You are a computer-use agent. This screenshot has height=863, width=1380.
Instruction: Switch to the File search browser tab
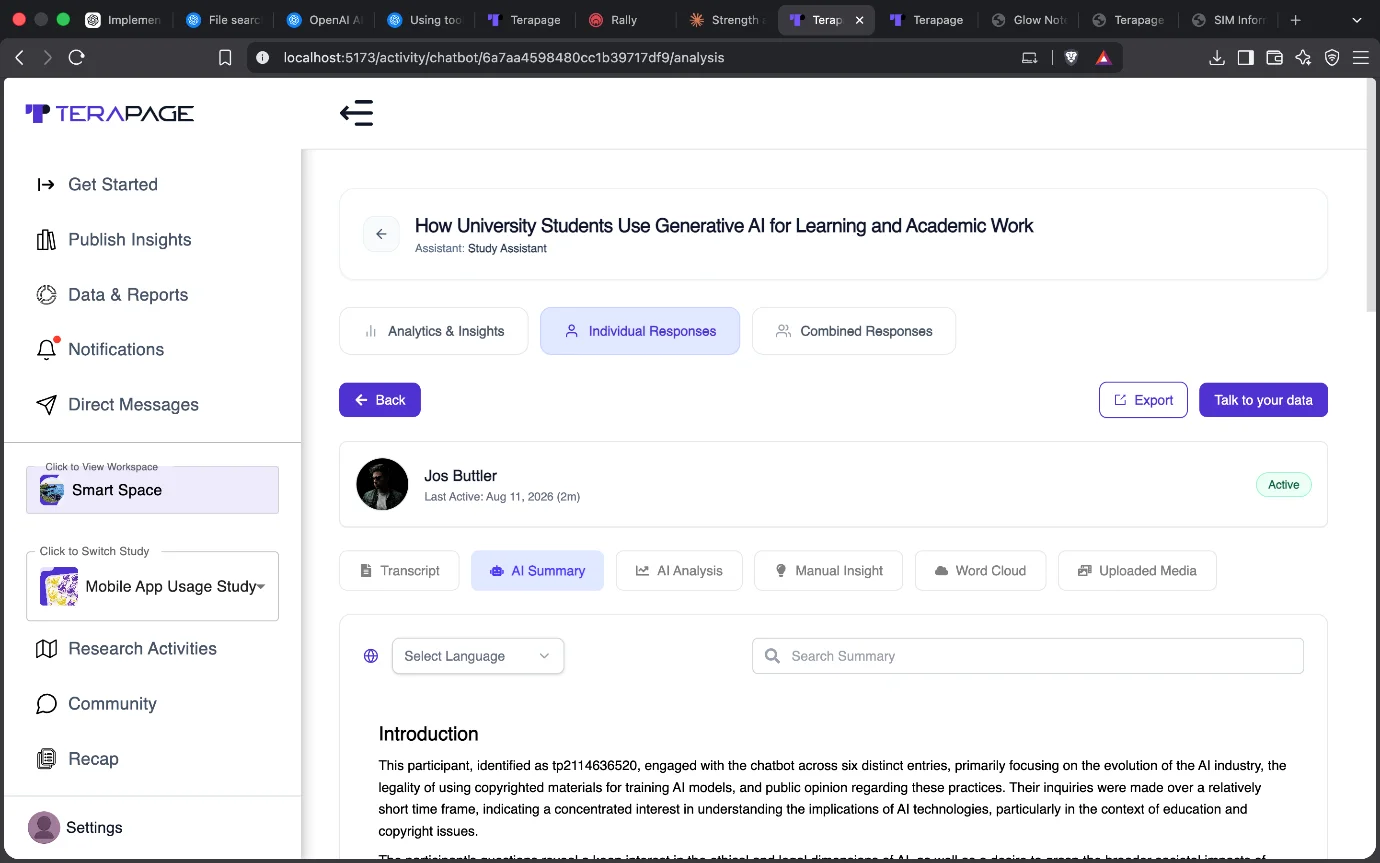point(225,20)
